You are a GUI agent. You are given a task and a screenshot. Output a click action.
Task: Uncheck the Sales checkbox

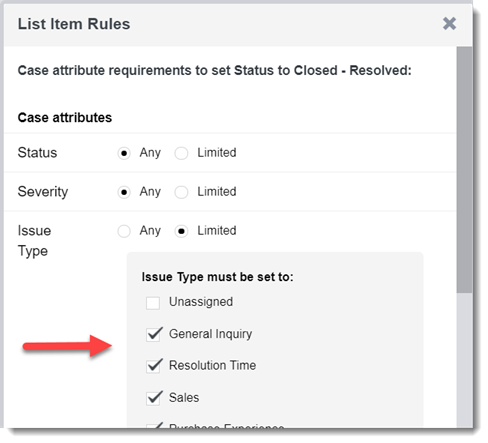pyautogui.click(x=153, y=398)
